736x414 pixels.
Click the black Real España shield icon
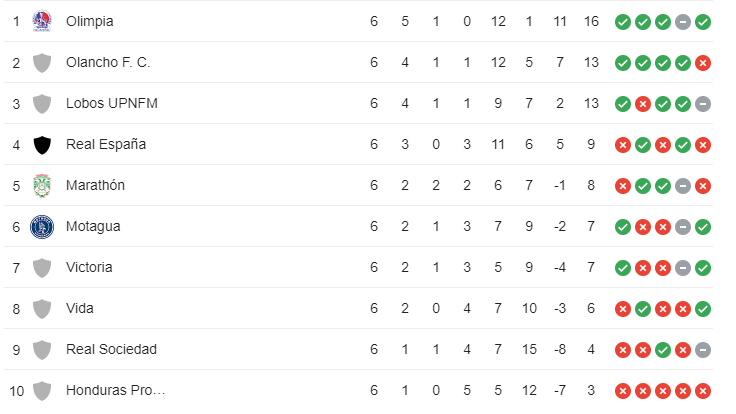point(42,145)
